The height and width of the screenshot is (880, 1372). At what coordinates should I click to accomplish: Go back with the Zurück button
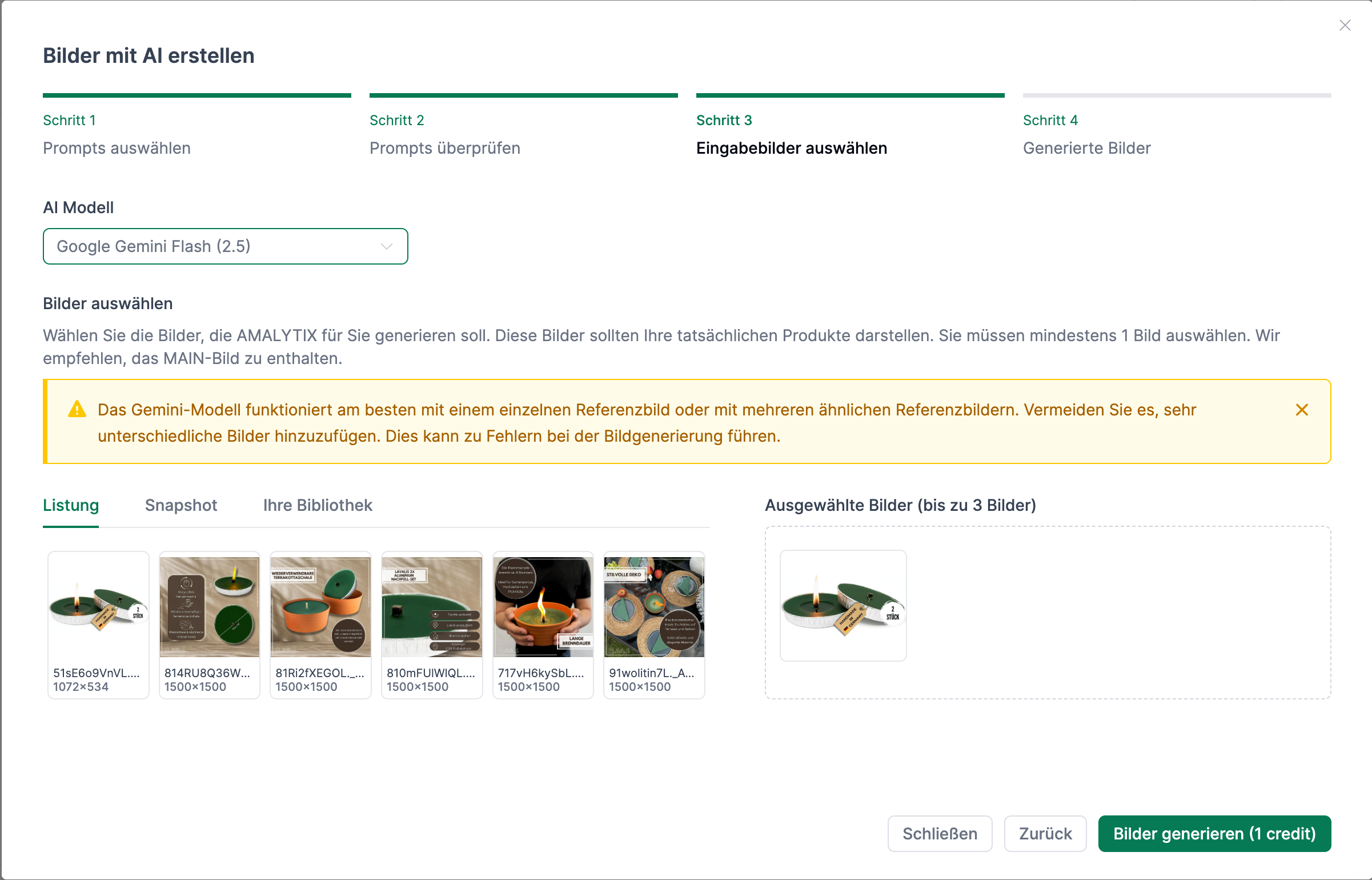(1045, 834)
